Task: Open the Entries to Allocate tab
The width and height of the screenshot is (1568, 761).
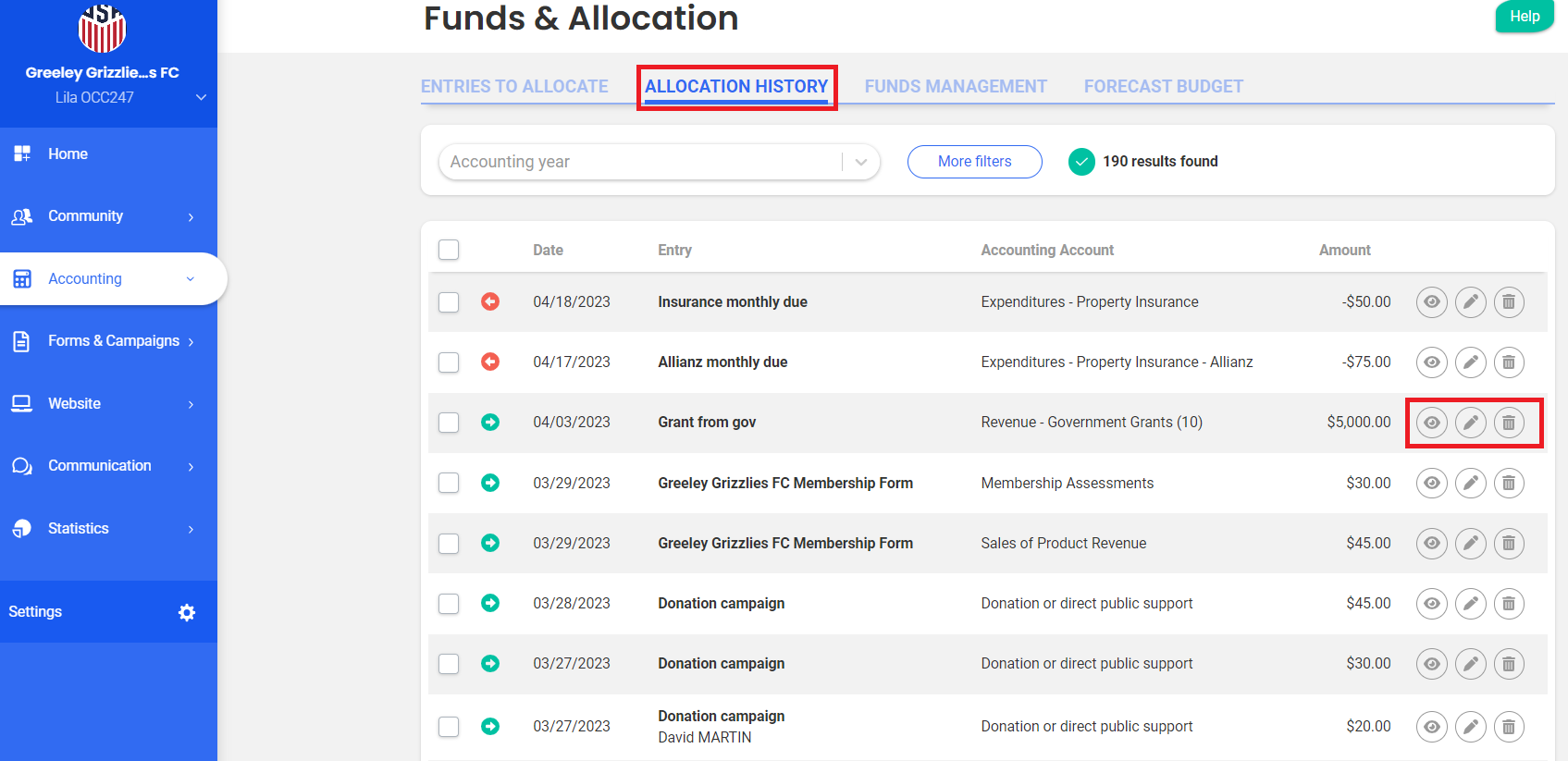Action: coord(514,86)
